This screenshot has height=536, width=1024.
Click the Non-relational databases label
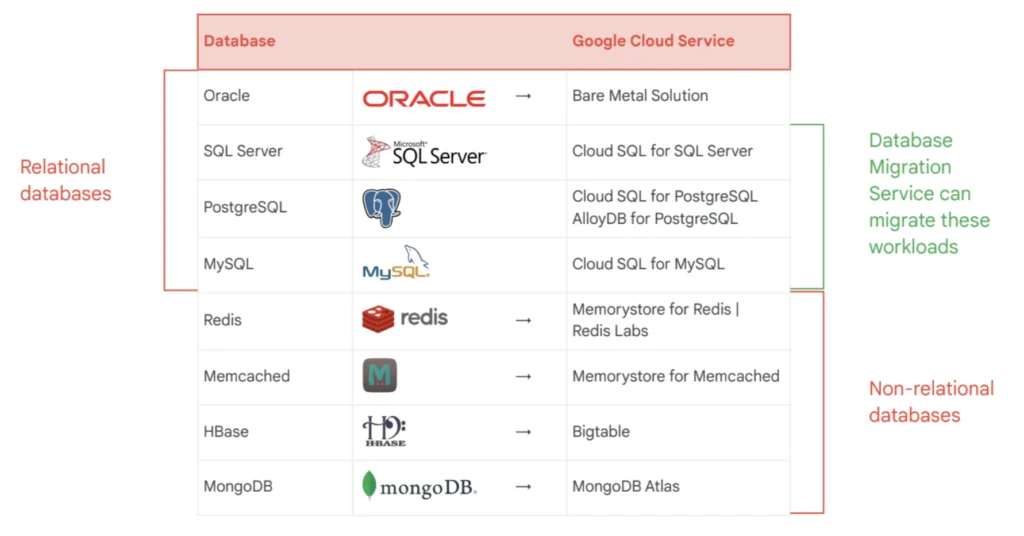tap(931, 402)
